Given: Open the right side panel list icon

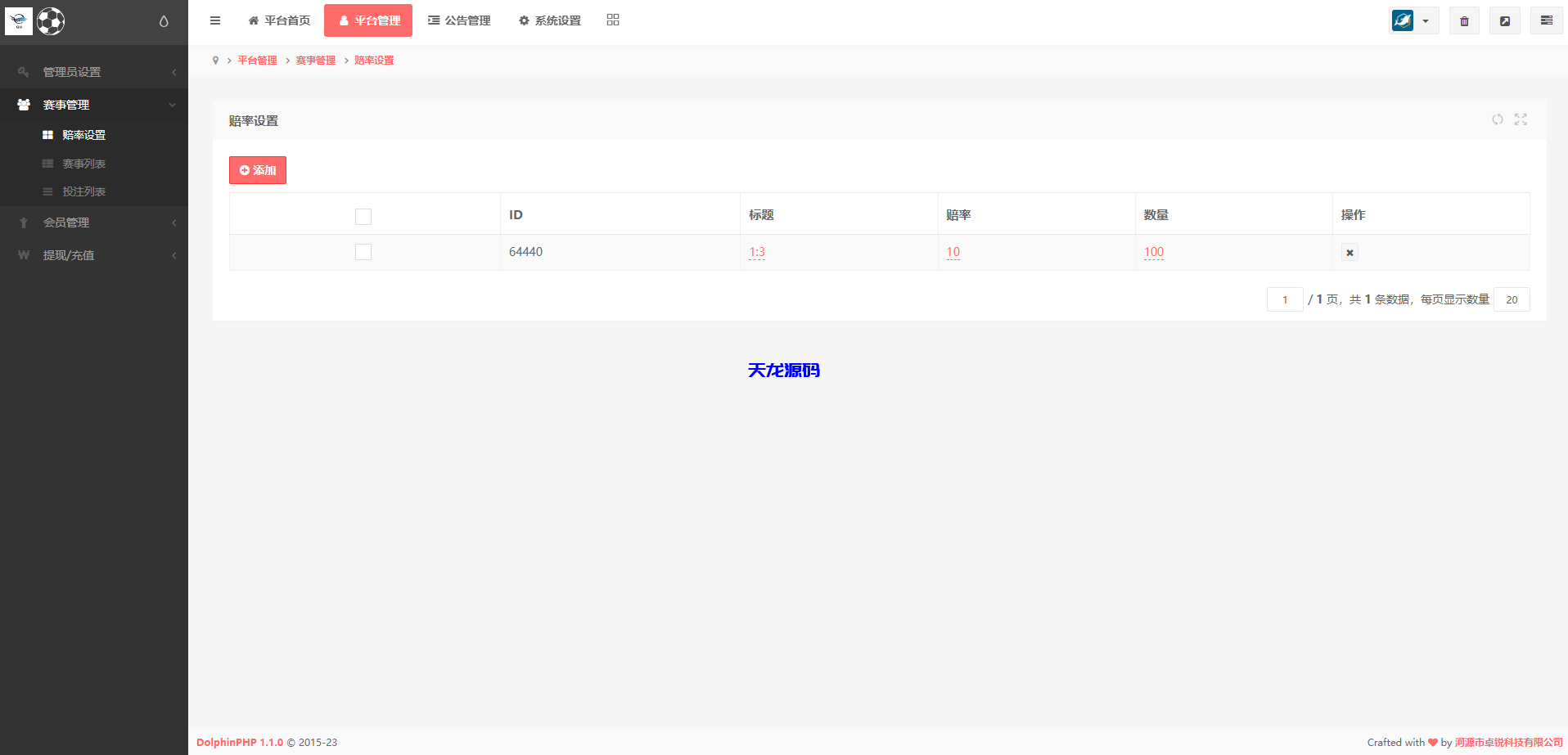Looking at the screenshot, I should [x=1546, y=21].
